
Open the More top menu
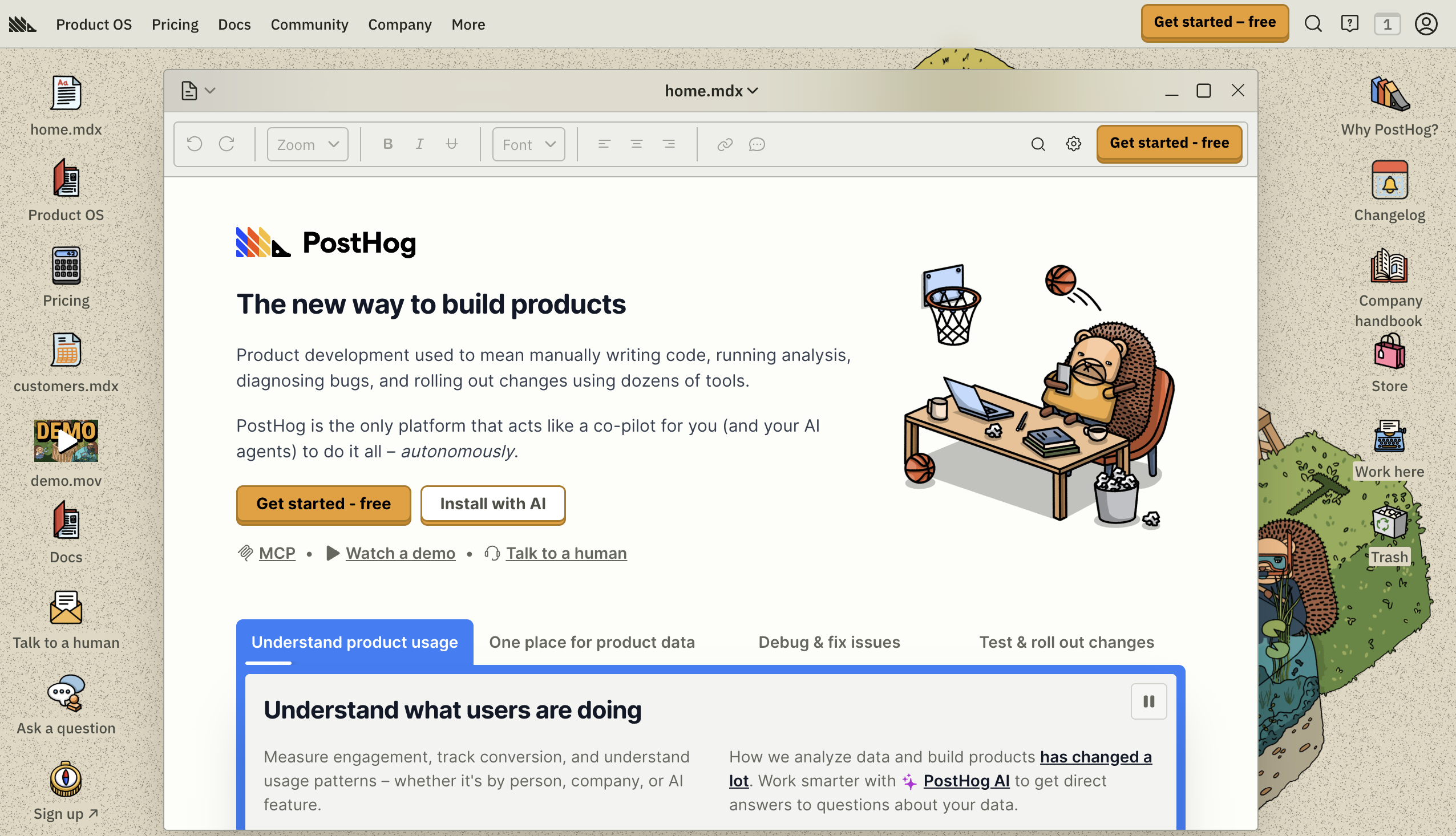pos(468,24)
